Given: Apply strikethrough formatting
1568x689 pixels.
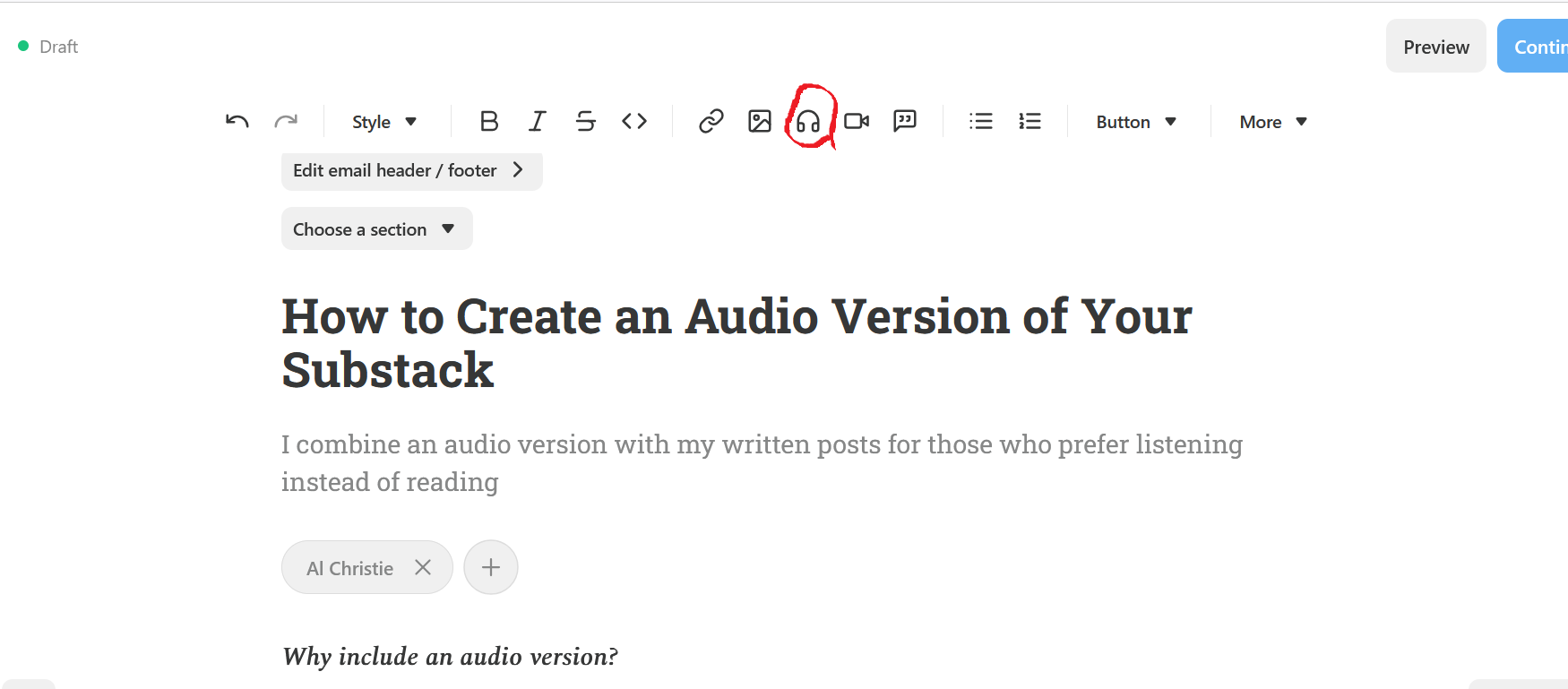Looking at the screenshot, I should click(586, 121).
